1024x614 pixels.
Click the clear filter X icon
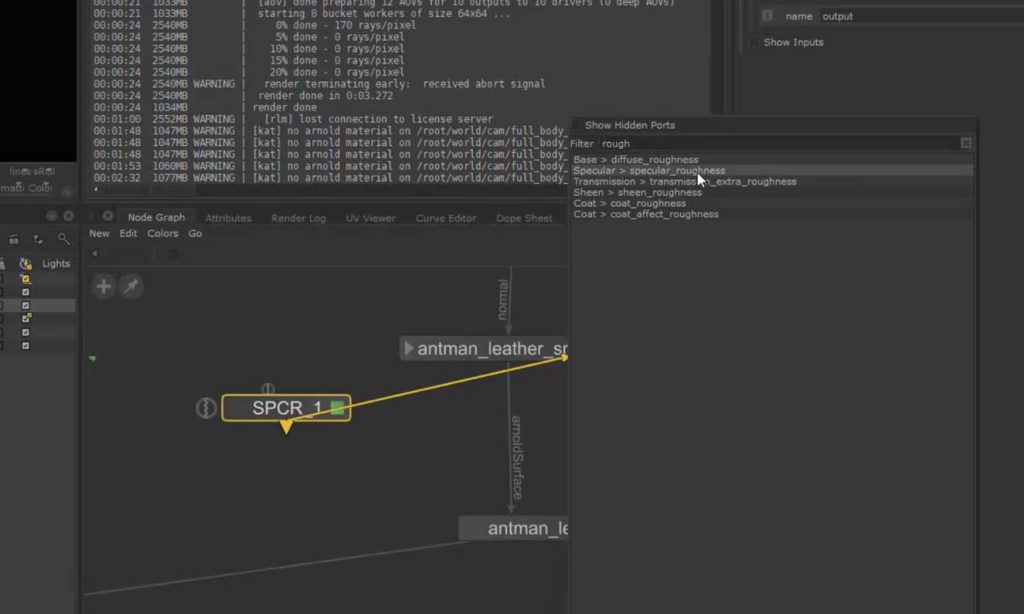tap(966, 144)
